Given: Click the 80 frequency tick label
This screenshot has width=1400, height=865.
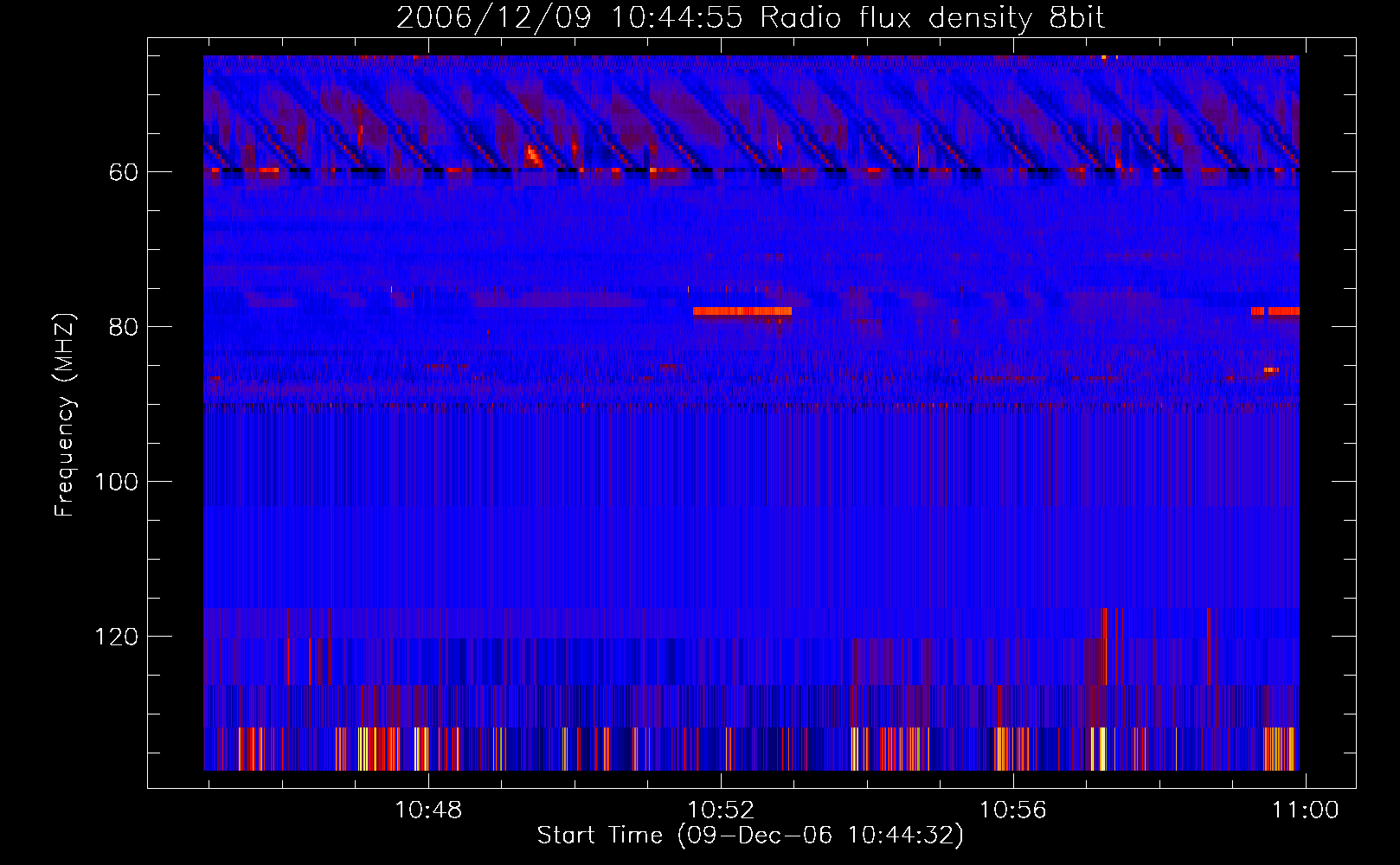Looking at the screenshot, I should click(124, 327).
